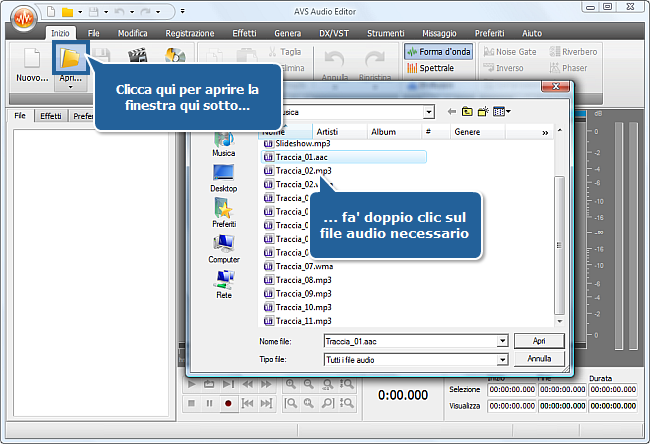
Task: Expand the Nome file combo box
Action: click(501, 341)
